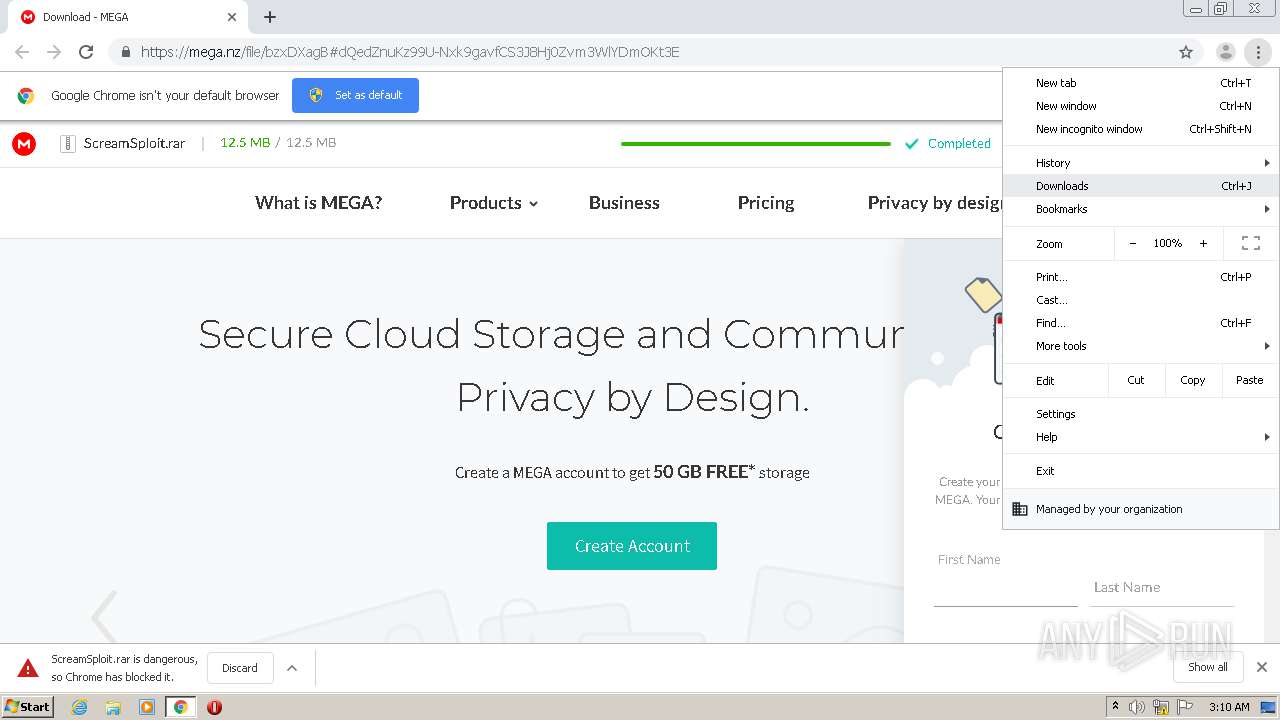Click Managed by your organization
Viewport: 1280px width, 720px height.
click(x=1141, y=509)
